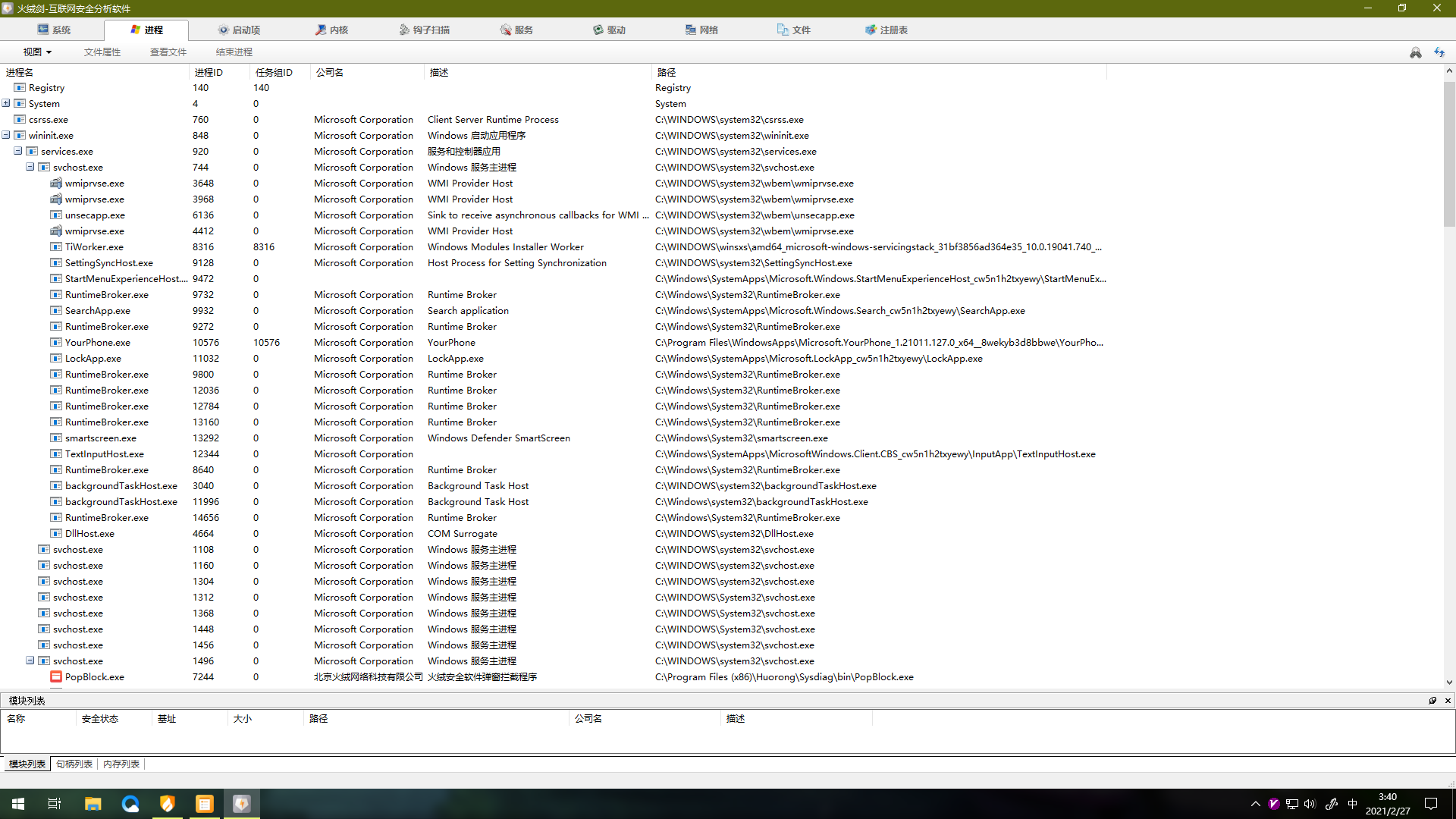Open the orange notes app on the taskbar
Viewport: 1456px width, 819px height.
pyautogui.click(x=205, y=804)
